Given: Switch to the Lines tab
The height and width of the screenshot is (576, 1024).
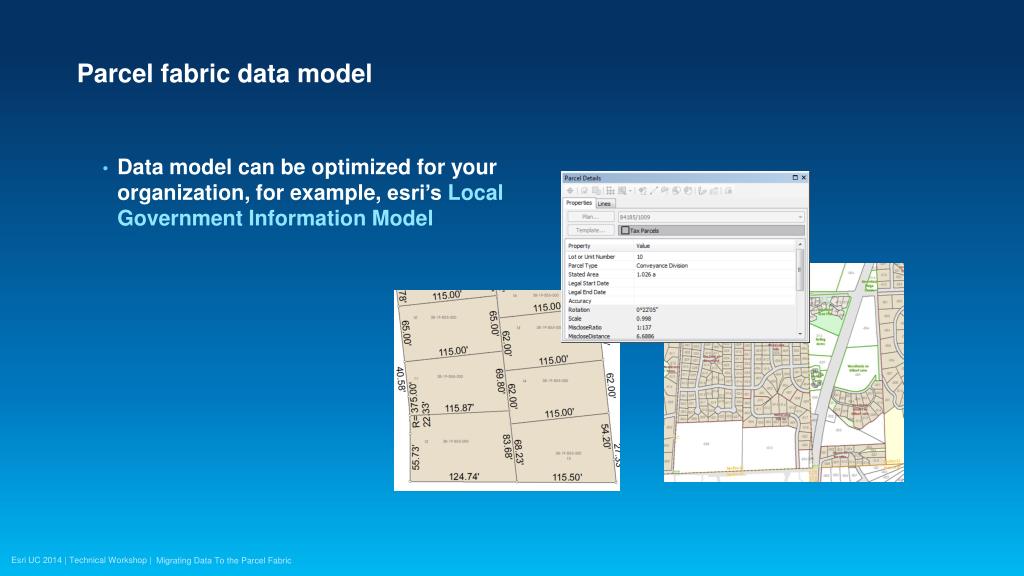Looking at the screenshot, I should pos(604,204).
